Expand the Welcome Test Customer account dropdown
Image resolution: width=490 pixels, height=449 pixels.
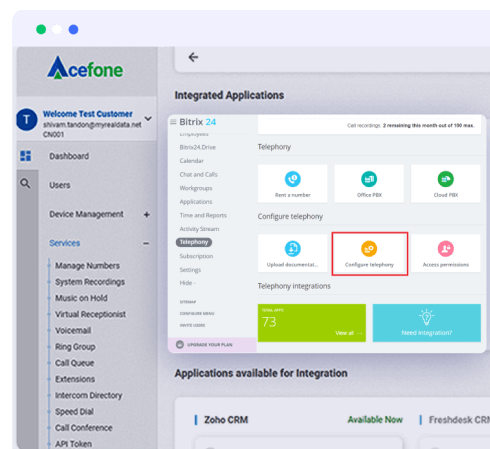[x=148, y=119]
